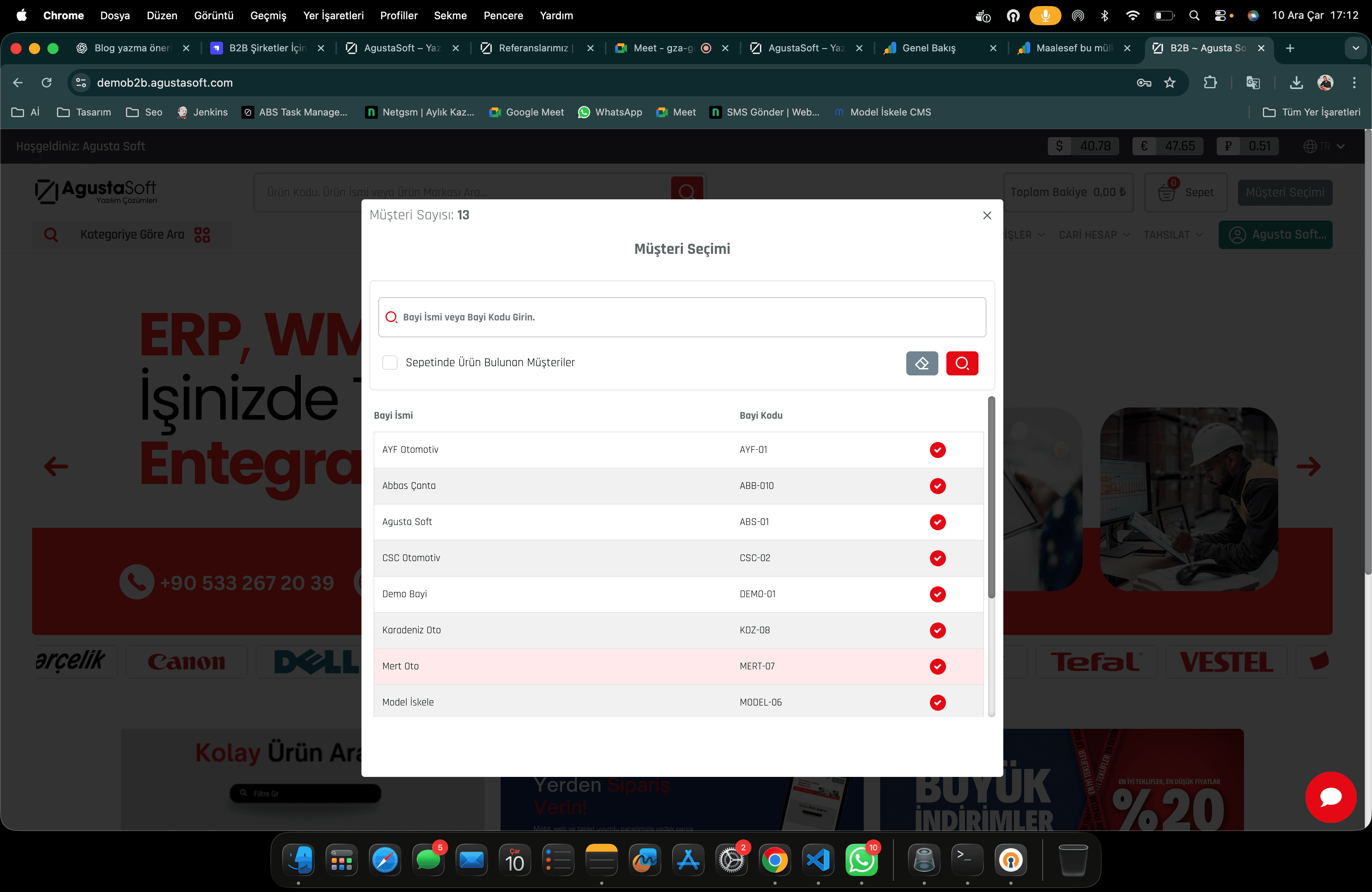Pick CSC Otomotiv using the checkmark icon
Screen dimensions: 1372x892
point(938,558)
